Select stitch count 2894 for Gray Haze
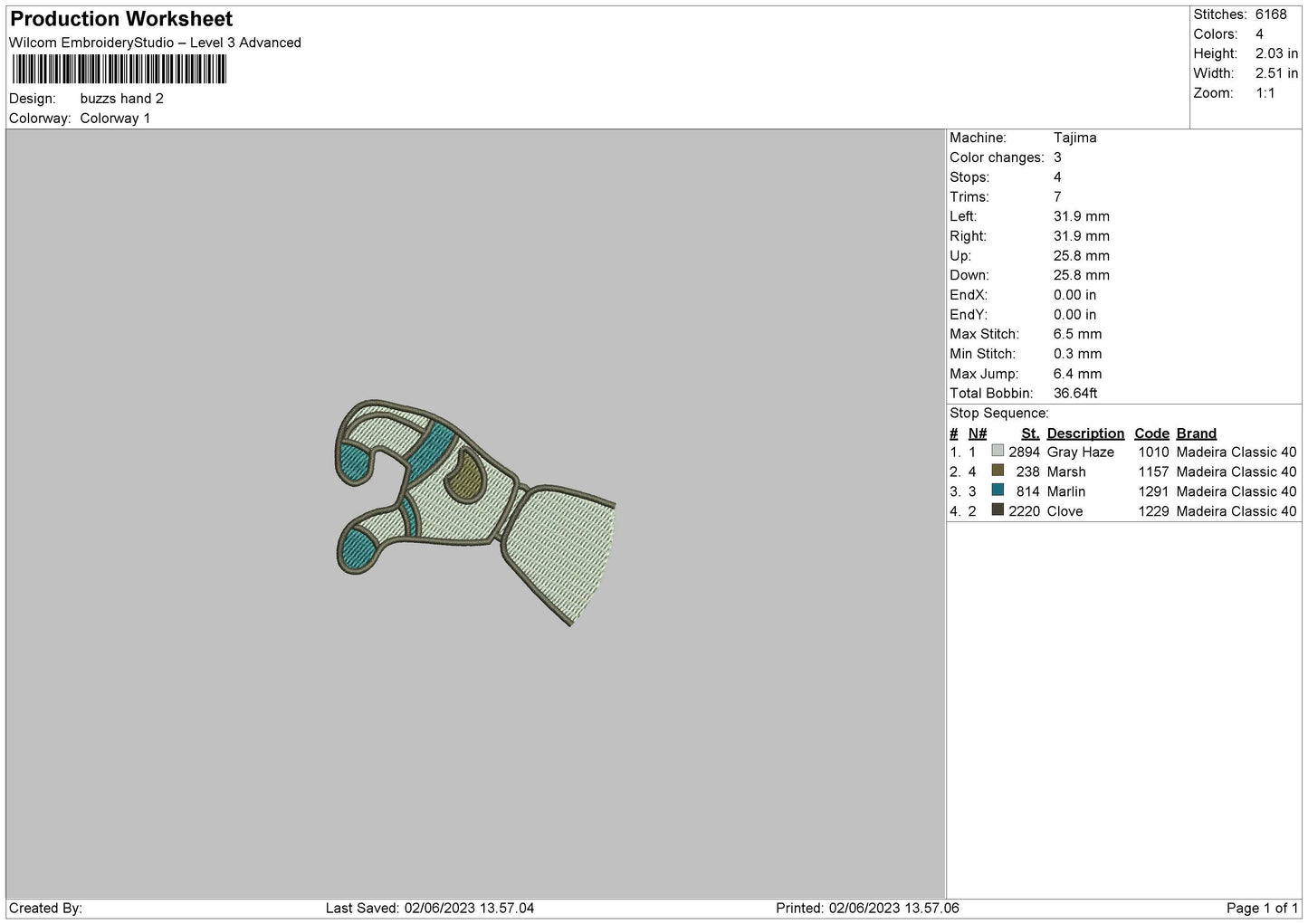Image resolution: width=1308 pixels, height=924 pixels. click(x=1025, y=452)
